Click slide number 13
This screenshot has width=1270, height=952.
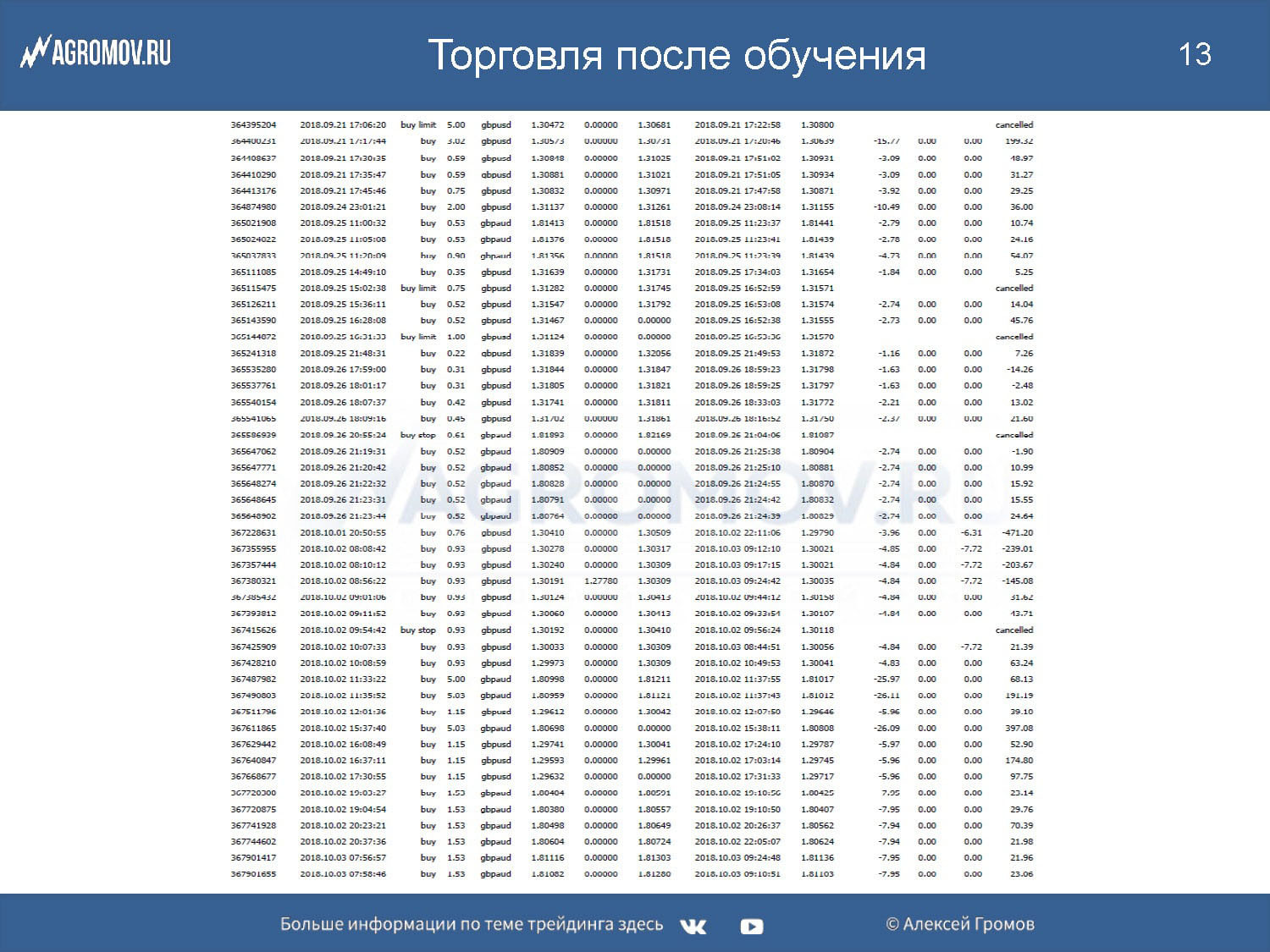[1195, 54]
